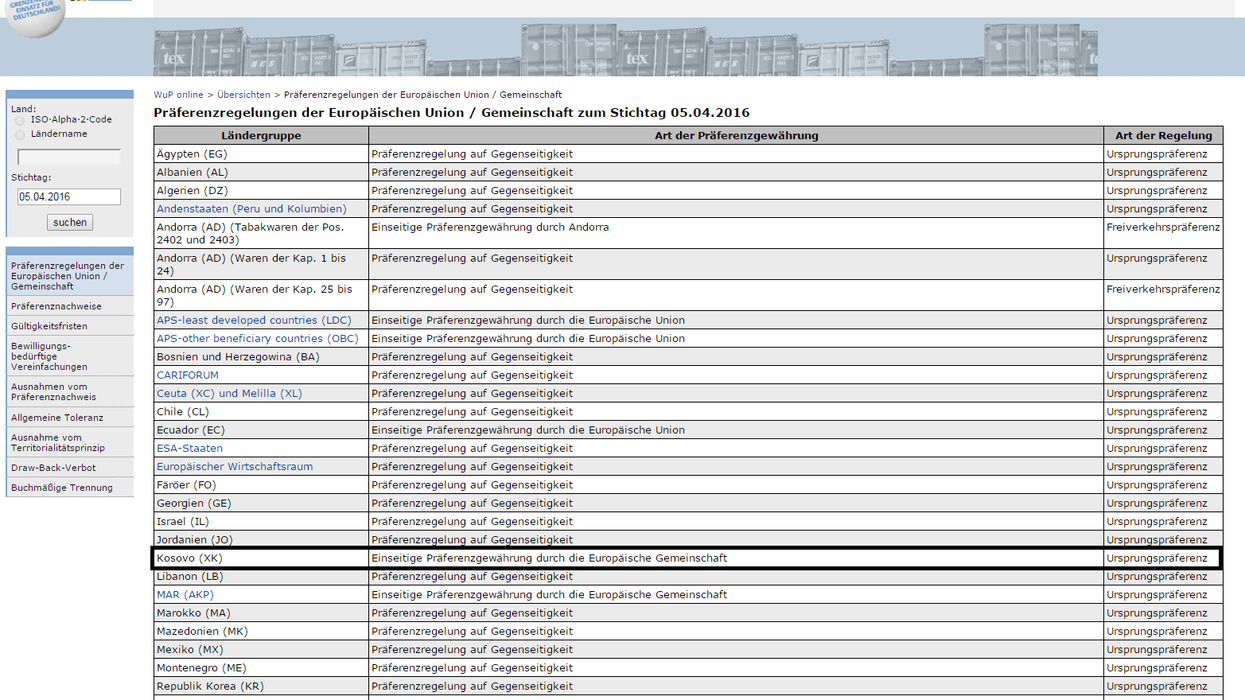Open Gültigkeitsfristen in the sidebar menu
This screenshot has width=1245, height=700.
[49, 326]
